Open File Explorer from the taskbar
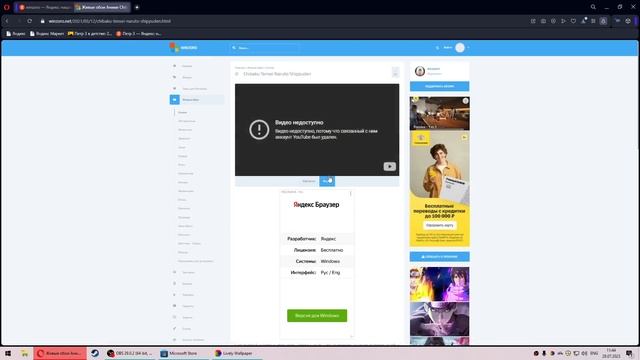 [24, 353]
